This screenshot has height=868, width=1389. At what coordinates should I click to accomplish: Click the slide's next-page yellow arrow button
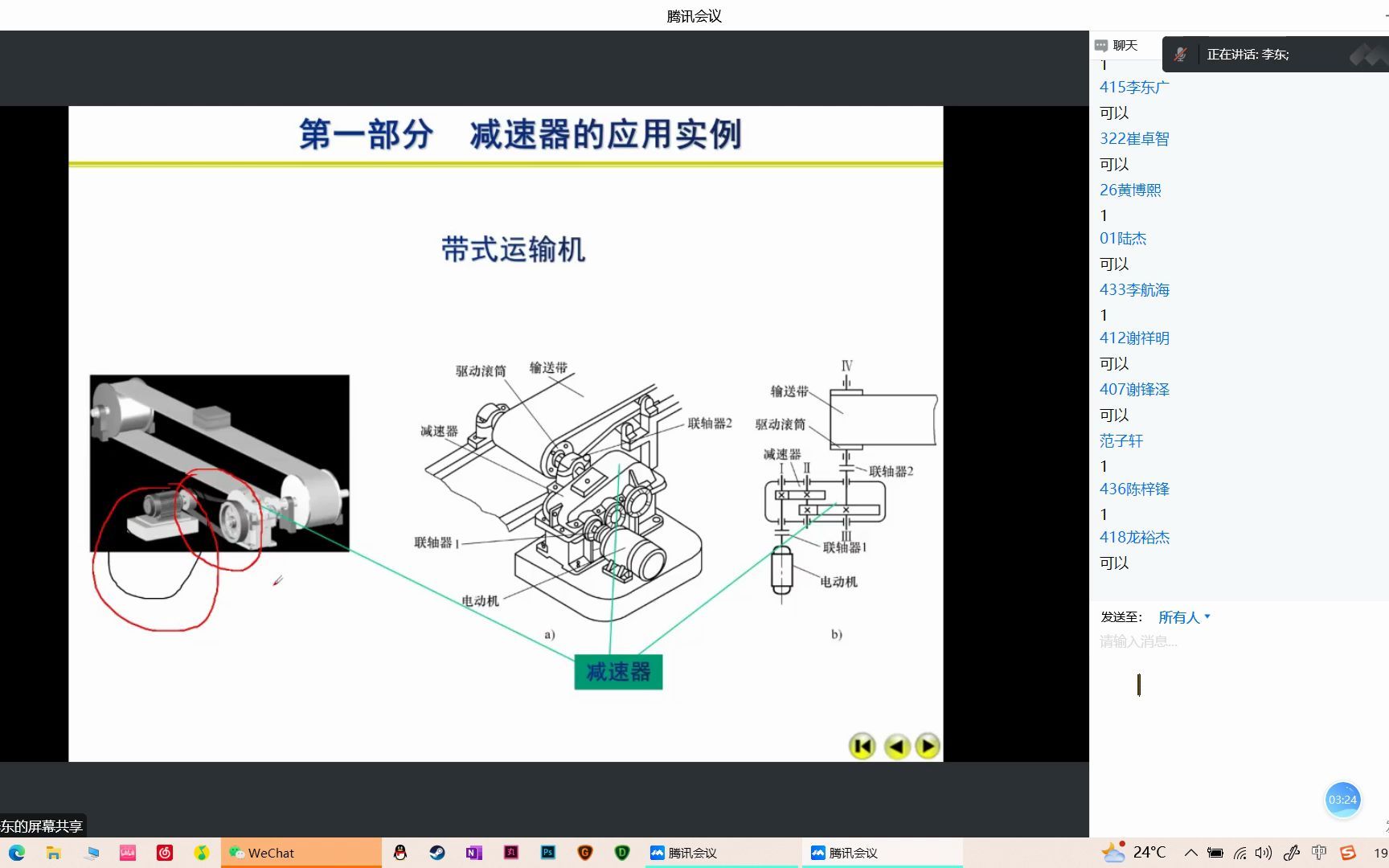[928, 747]
